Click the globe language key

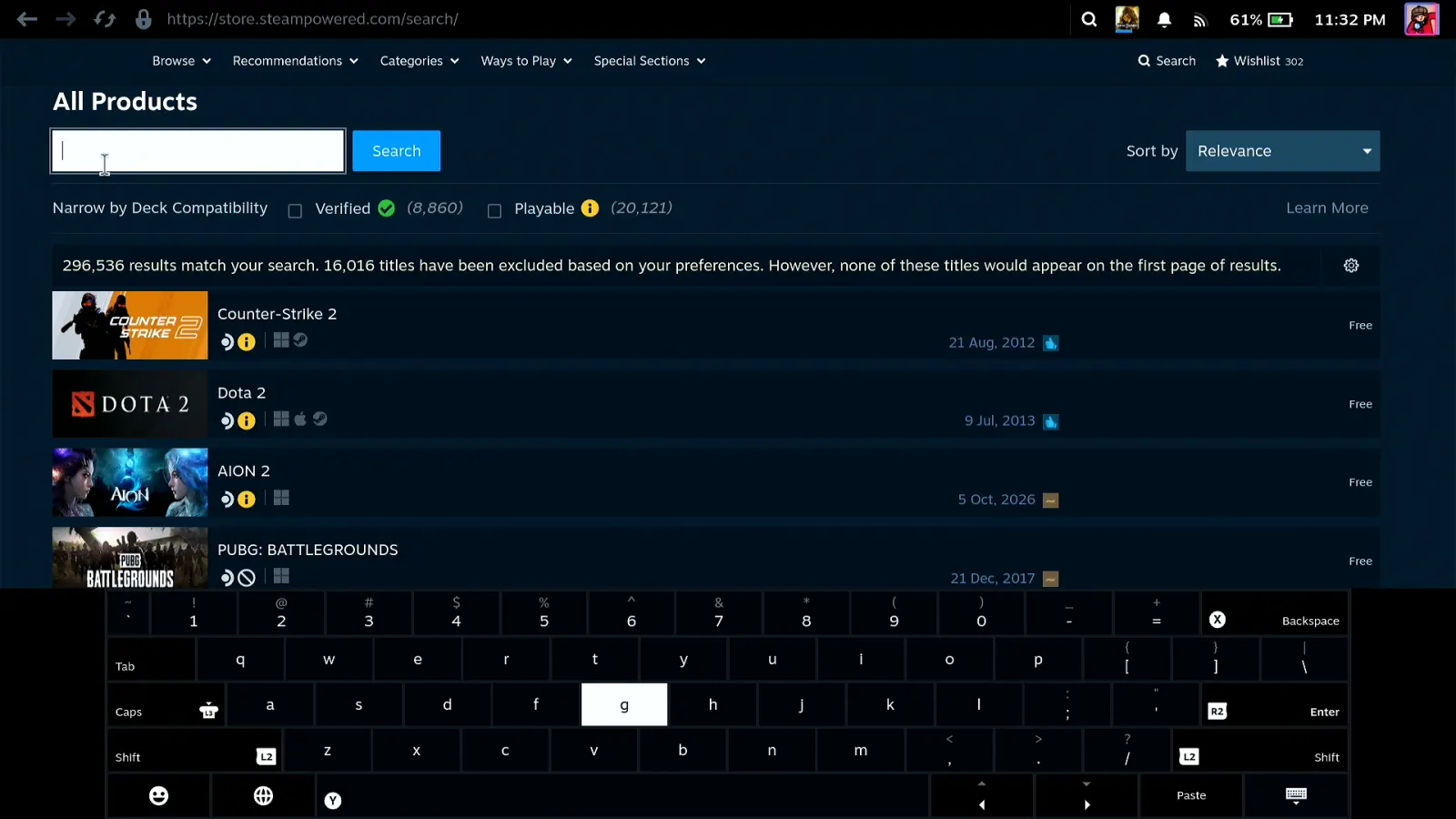pos(263,795)
